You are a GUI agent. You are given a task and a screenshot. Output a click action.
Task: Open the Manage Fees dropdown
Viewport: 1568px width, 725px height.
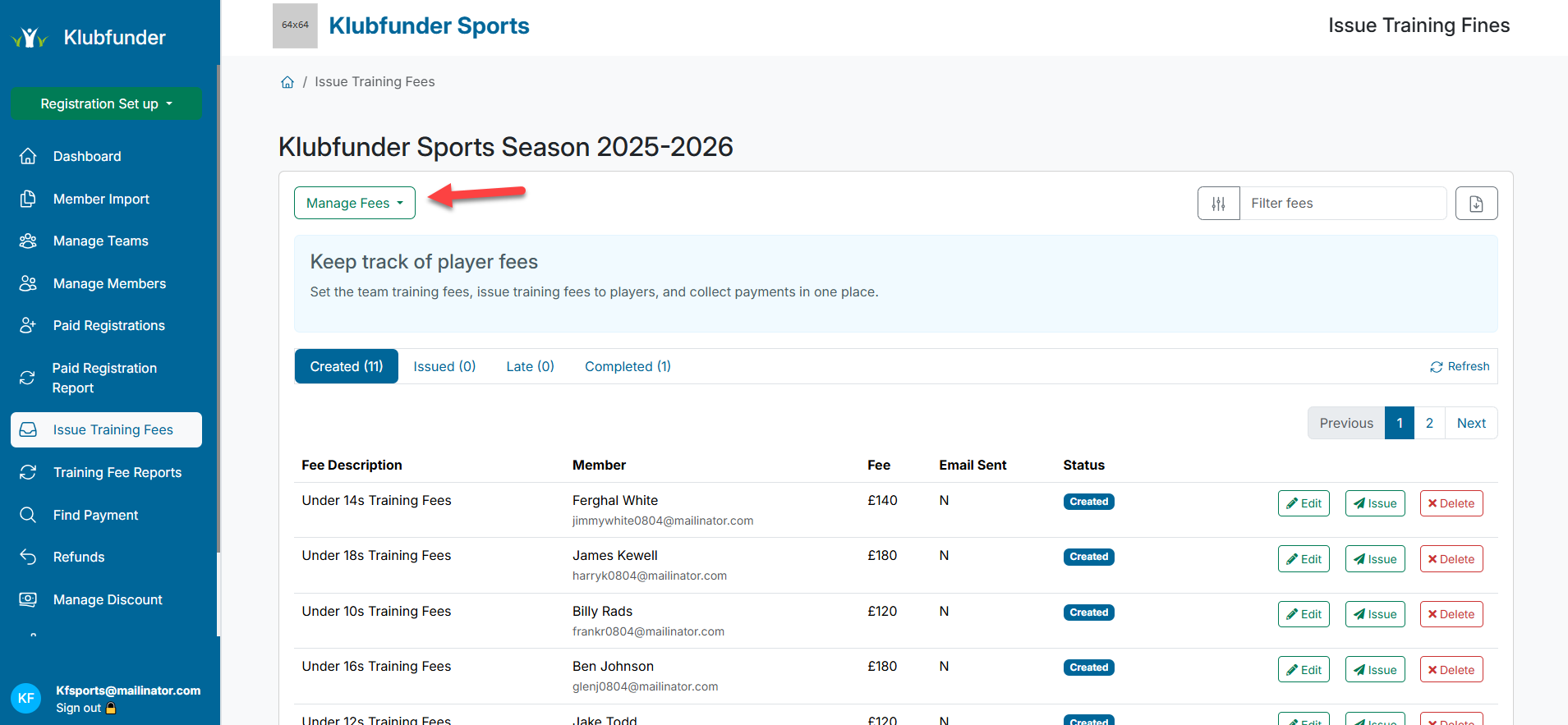coord(354,204)
